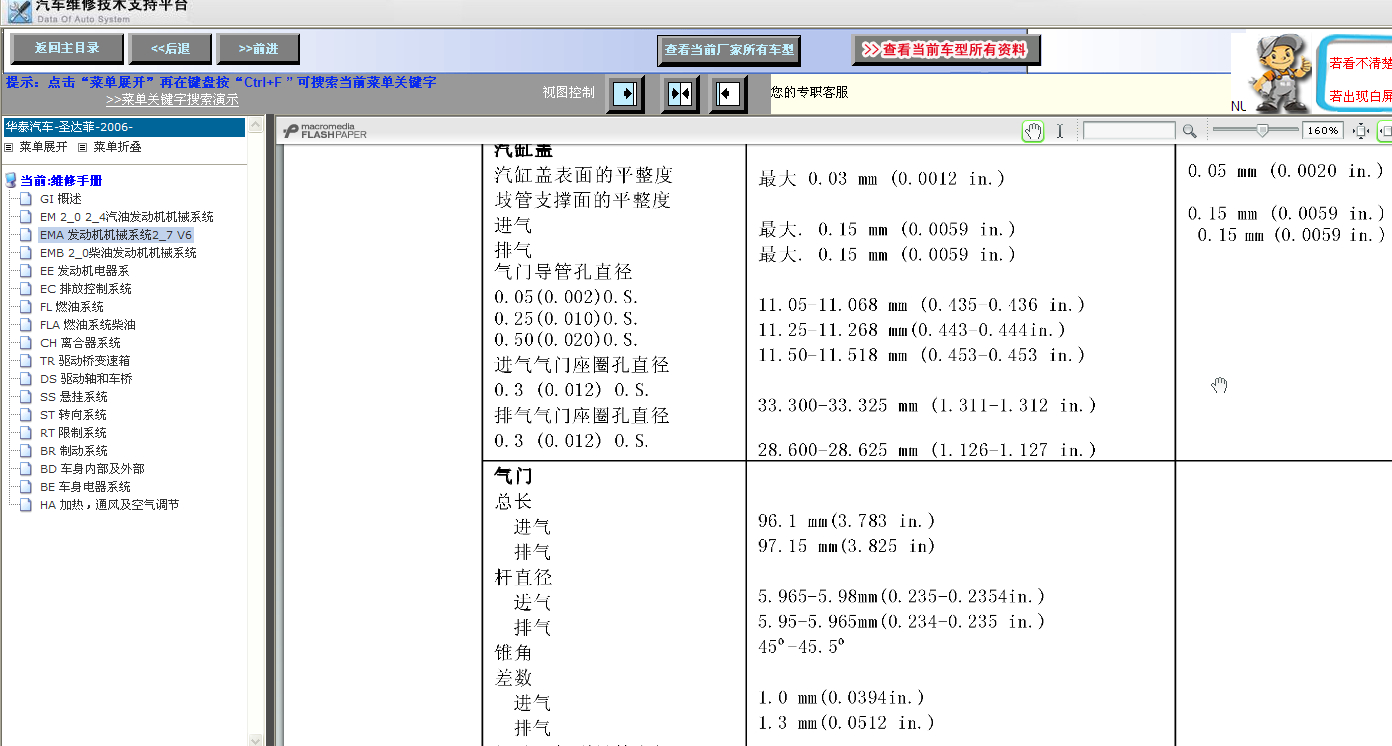1392x746 pixels.
Task: Open SS 悬挂系统 item
Action: [73, 397]
